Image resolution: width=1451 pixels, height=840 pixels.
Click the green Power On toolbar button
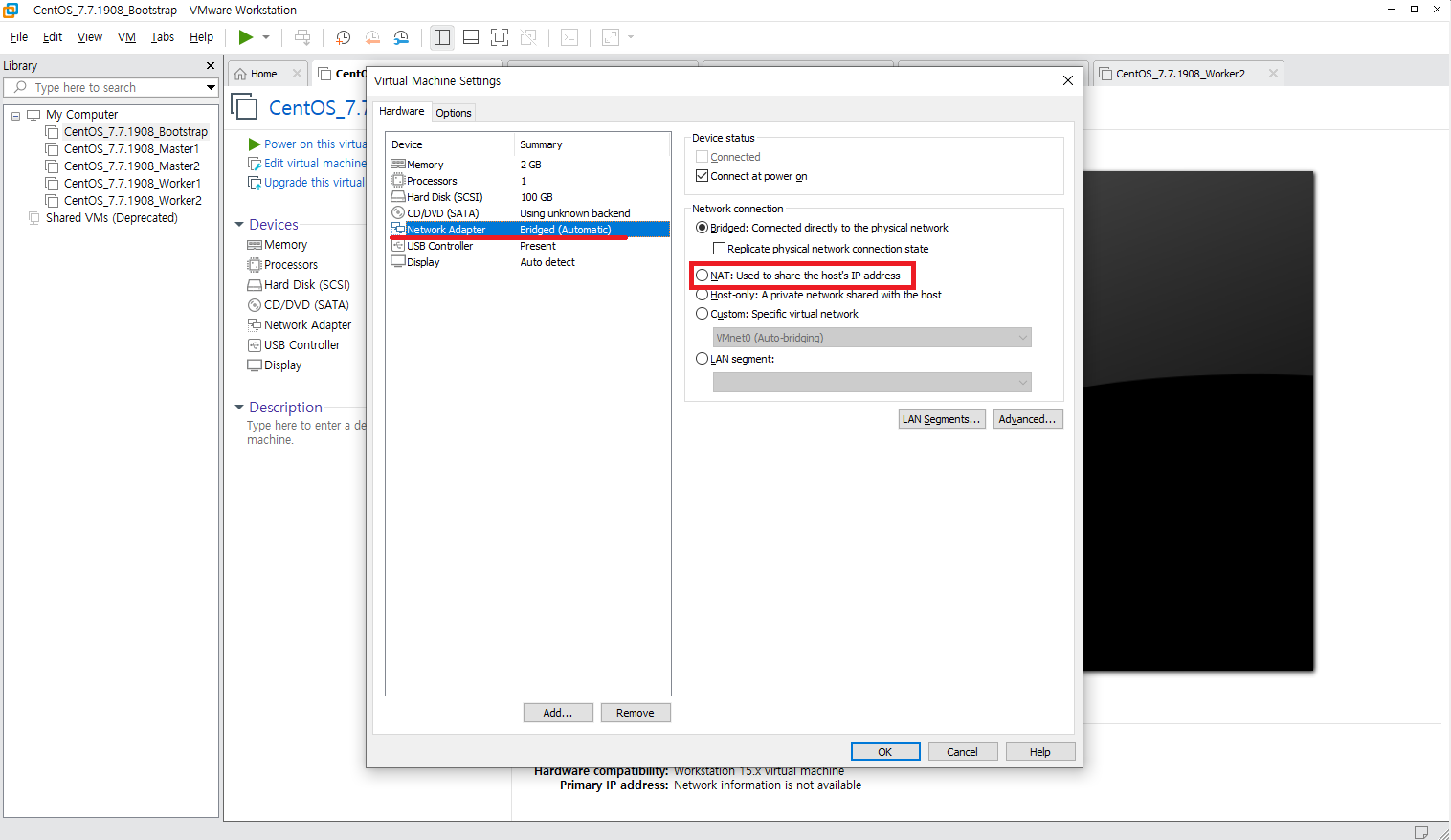click(x=246, y=37)
